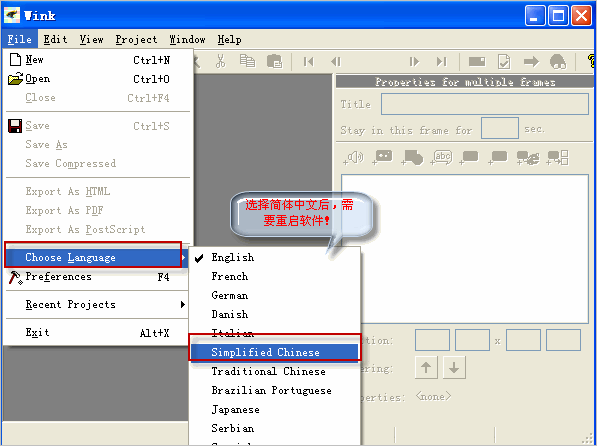Click the Save entry text in File menu
This screenshot has width=597, height=446.
(x=38, y=126)
